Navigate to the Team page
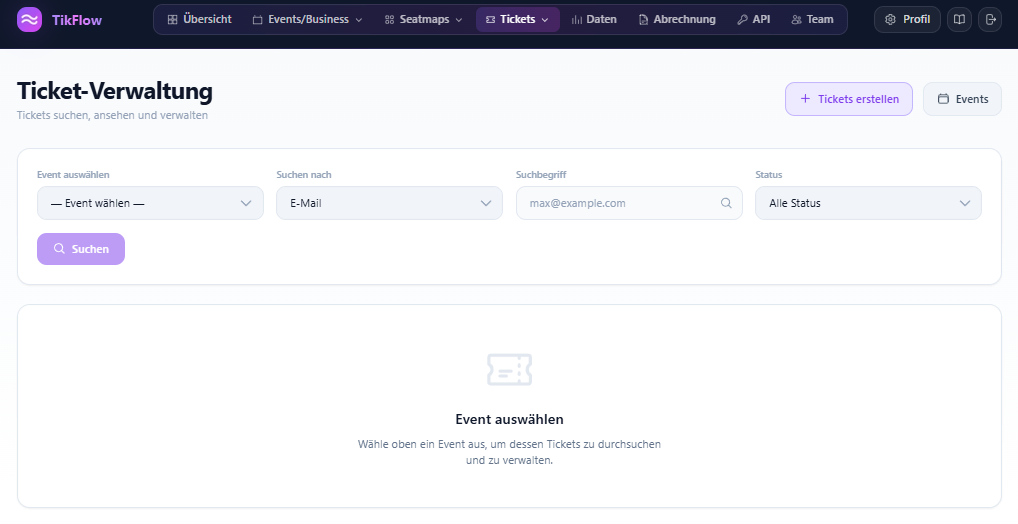1018x524 pixels. 811,20
